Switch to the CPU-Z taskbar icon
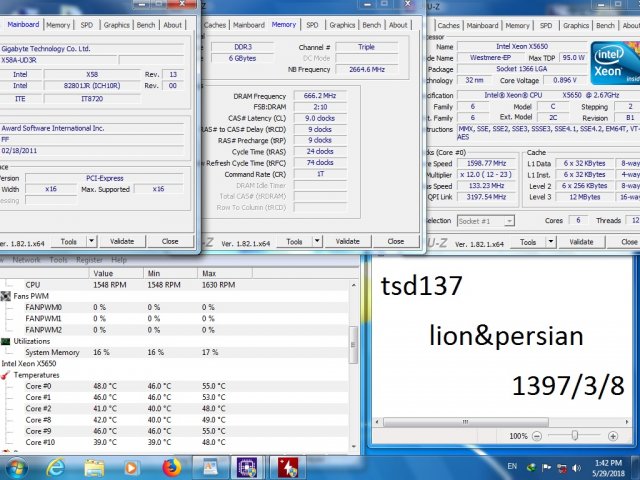The width and height of the screenshot is (640, 480). coord(247,468)
